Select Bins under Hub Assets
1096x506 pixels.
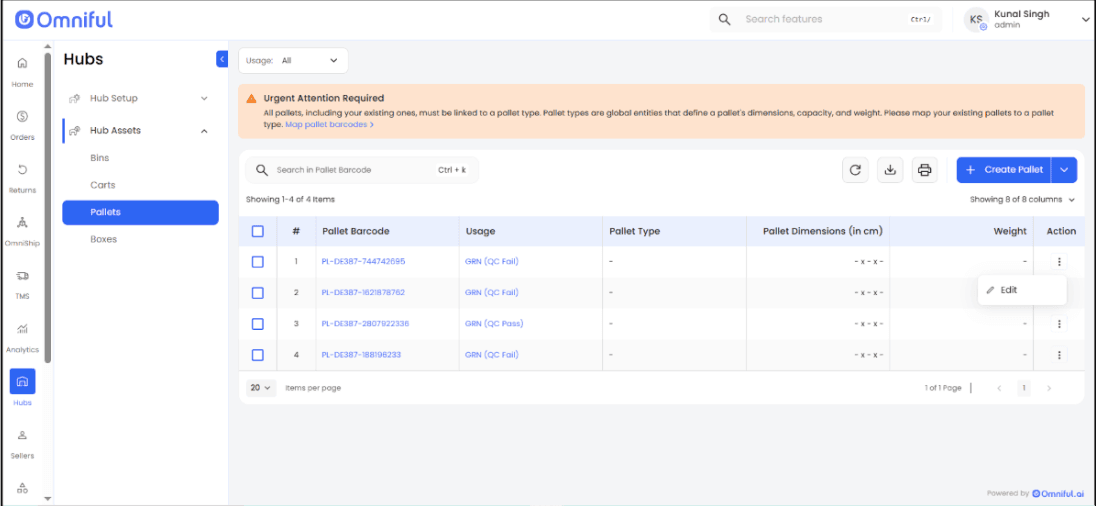click(100, 158)
